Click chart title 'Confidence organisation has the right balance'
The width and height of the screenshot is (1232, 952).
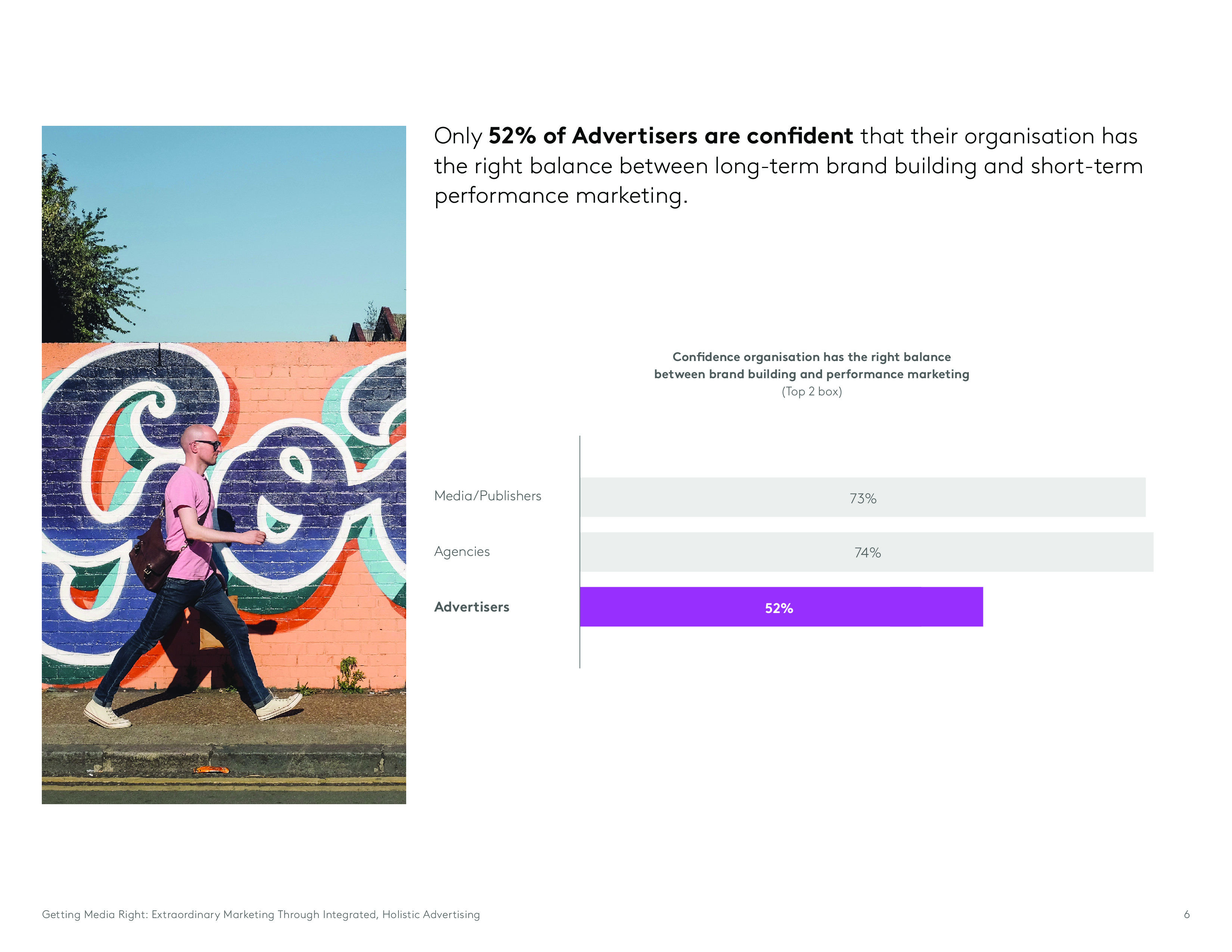tap(811, 357)
